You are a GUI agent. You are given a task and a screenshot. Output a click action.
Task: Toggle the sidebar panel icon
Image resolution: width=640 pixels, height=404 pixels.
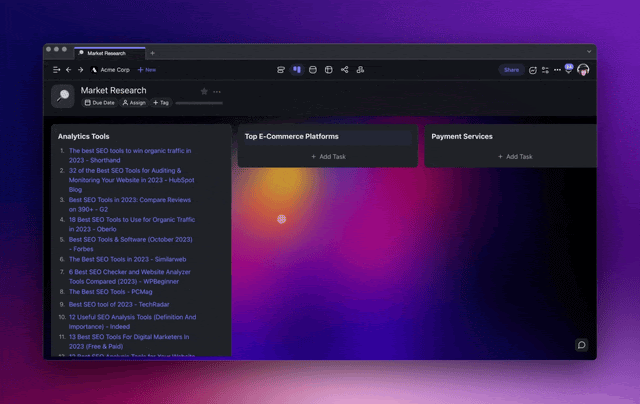point(57,70)
